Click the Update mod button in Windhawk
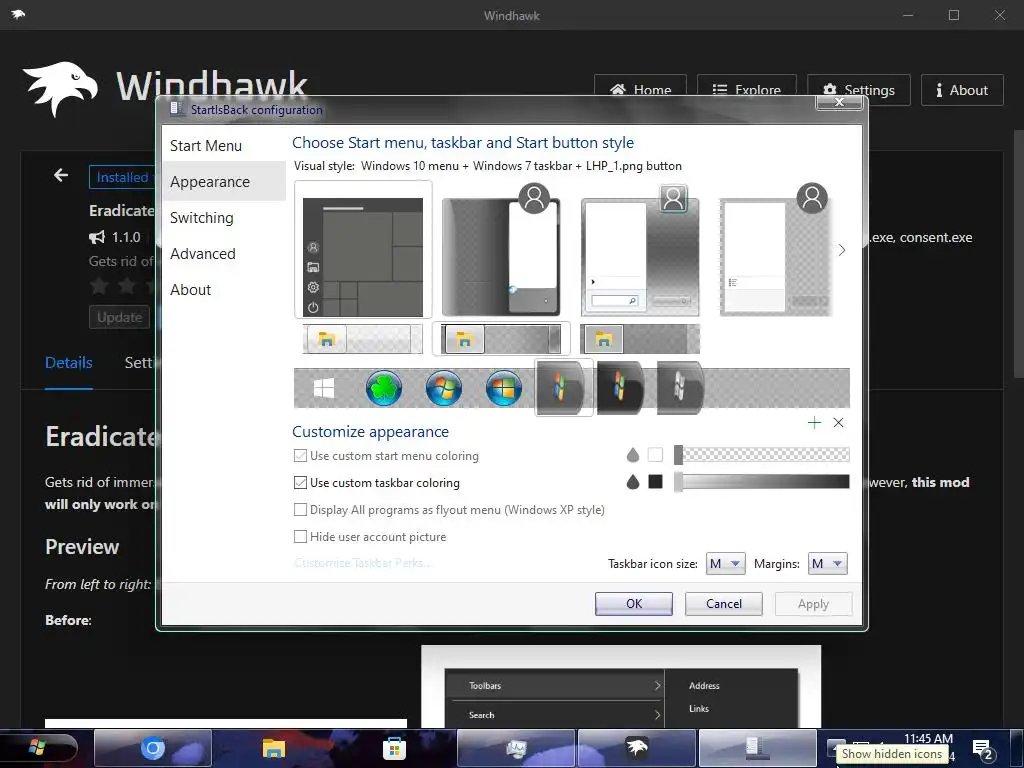Screen dimensions: 1024x768 point(120,317)
